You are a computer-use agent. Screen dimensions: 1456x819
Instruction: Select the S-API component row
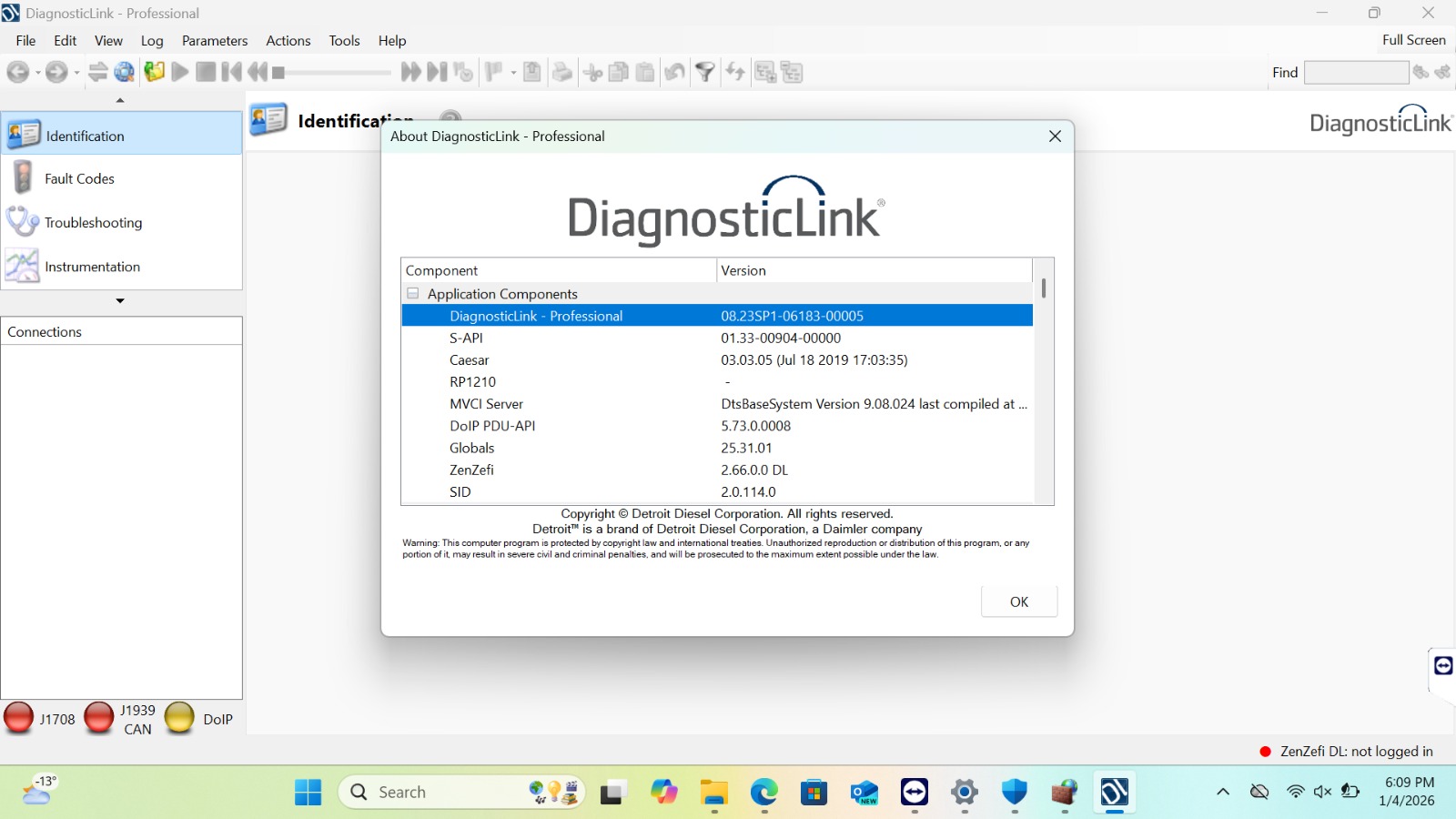click(x=717, y=338)
